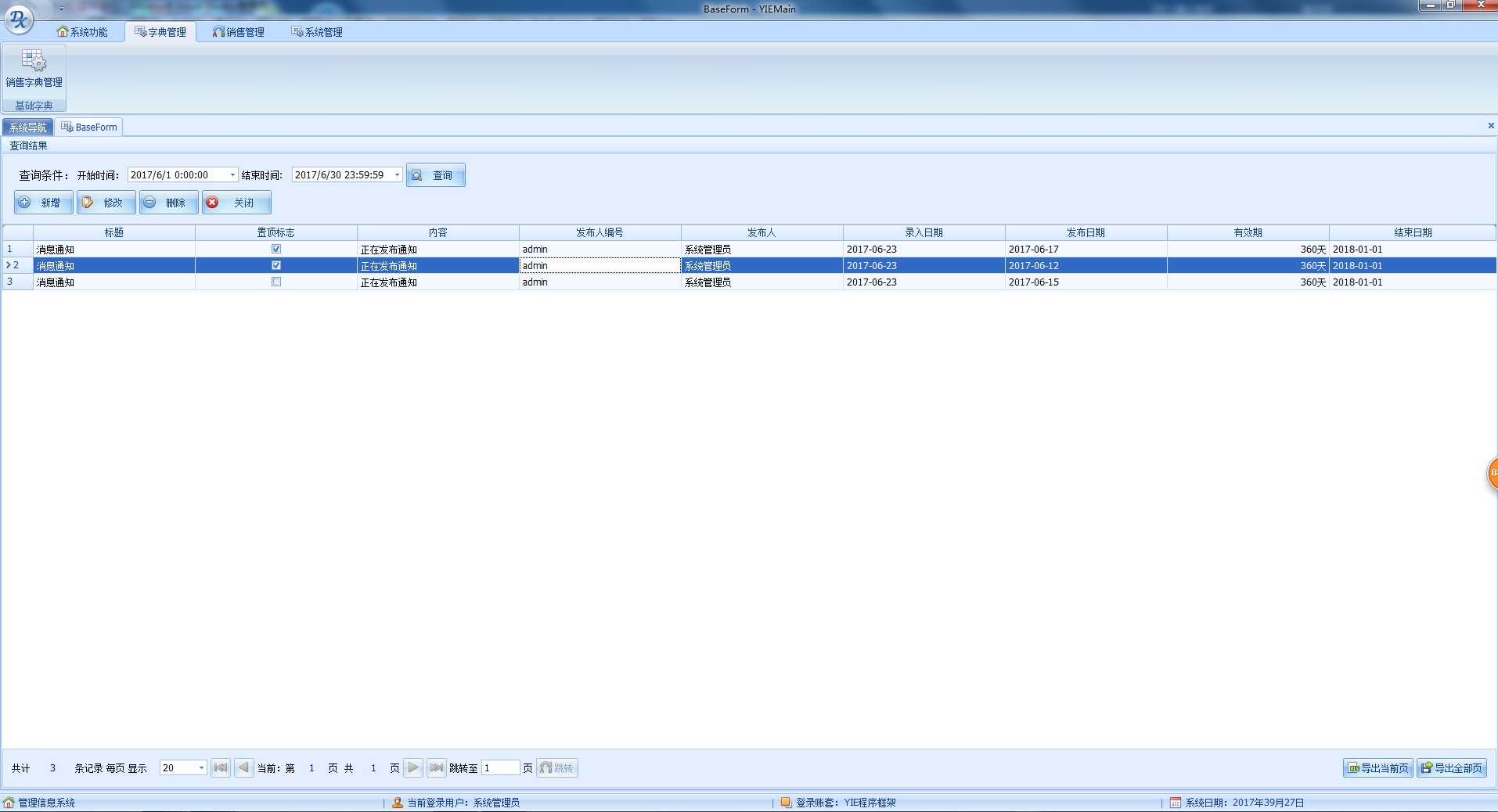Export current page with 导出当前页
1498x812 pixels.
point(1377,768)
